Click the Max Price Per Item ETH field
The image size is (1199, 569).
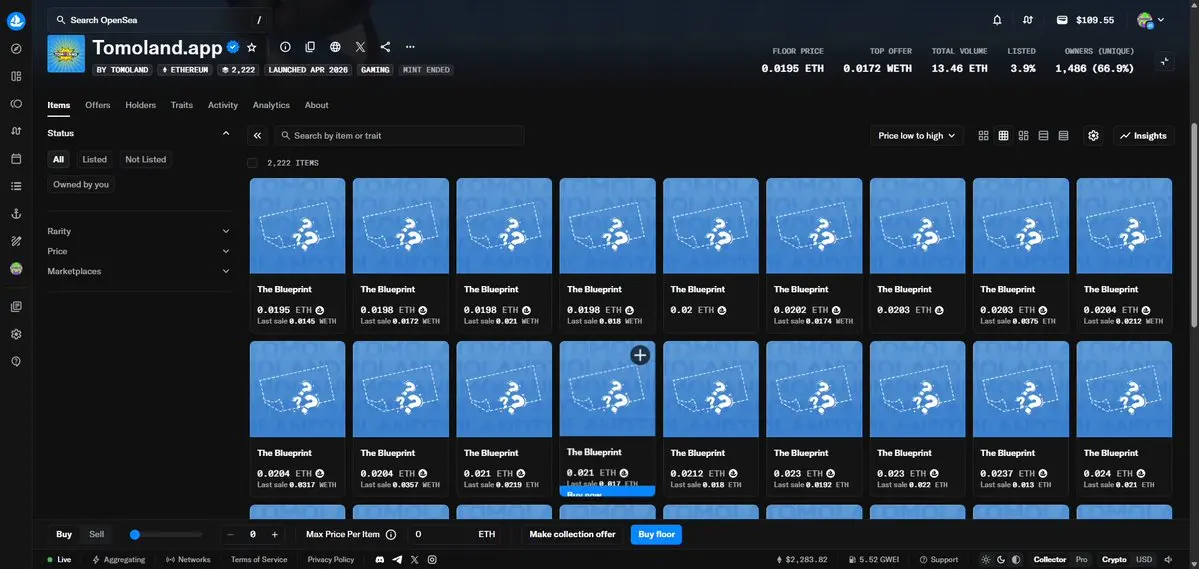pos(455,535)
